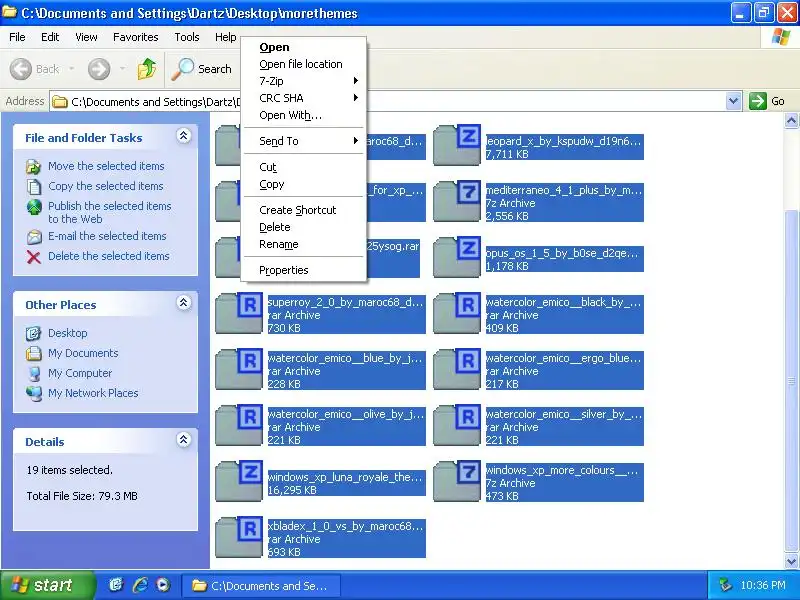The height and width of the screenshot is (600, 800).
Task: Choose Create Shortcut in context menu
Action: 304,210
